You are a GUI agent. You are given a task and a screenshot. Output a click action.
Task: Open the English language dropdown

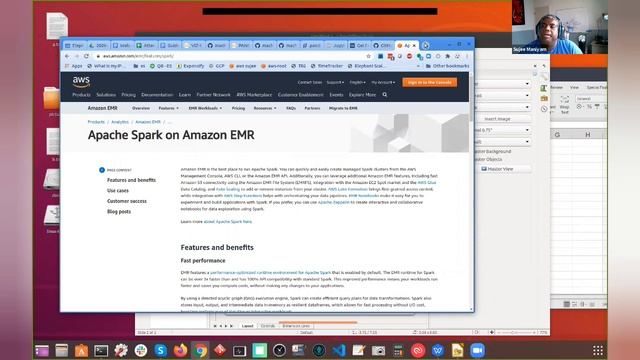[x=358, y=82]
